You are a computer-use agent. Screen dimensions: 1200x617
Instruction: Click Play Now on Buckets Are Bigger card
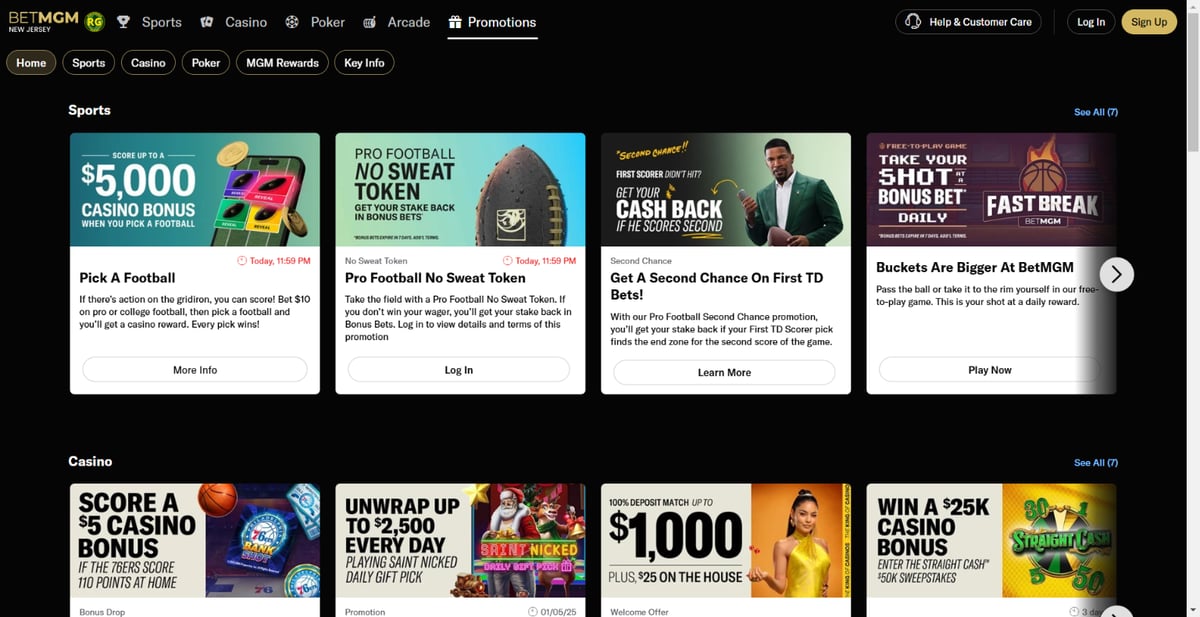pyautogui.click(x=990, y=370)
